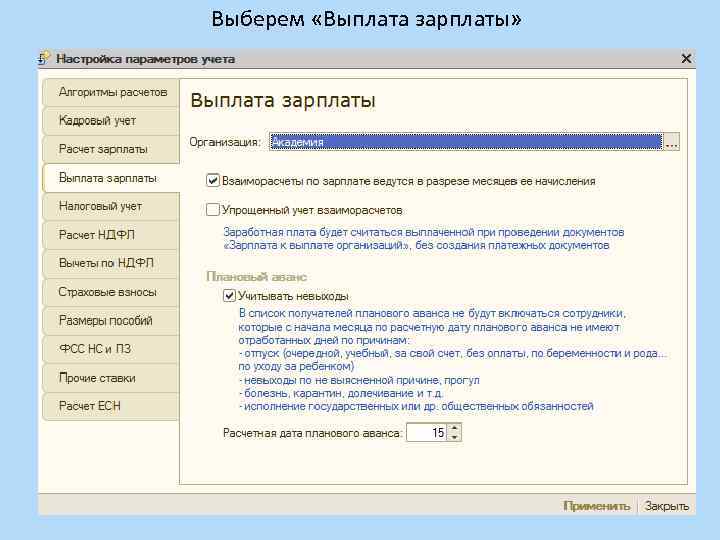This screenshot has height=540, width=720.
Task: Increase planned advance date with up arrow
Action: coord(455,428)
